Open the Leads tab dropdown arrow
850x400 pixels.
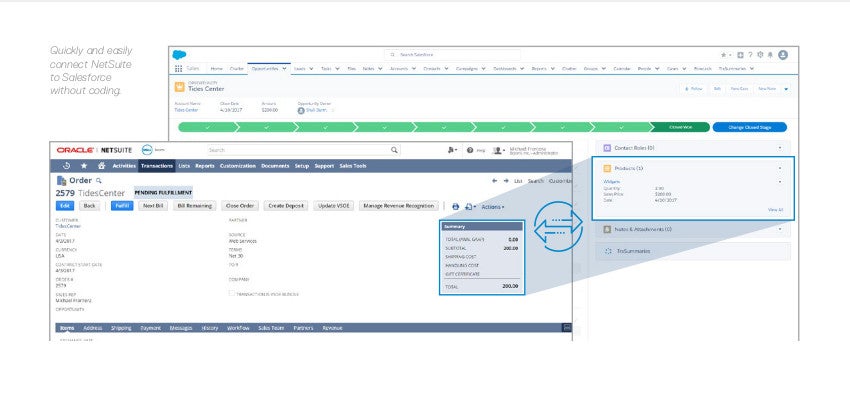pyautogui.click(x=312, y=69)
